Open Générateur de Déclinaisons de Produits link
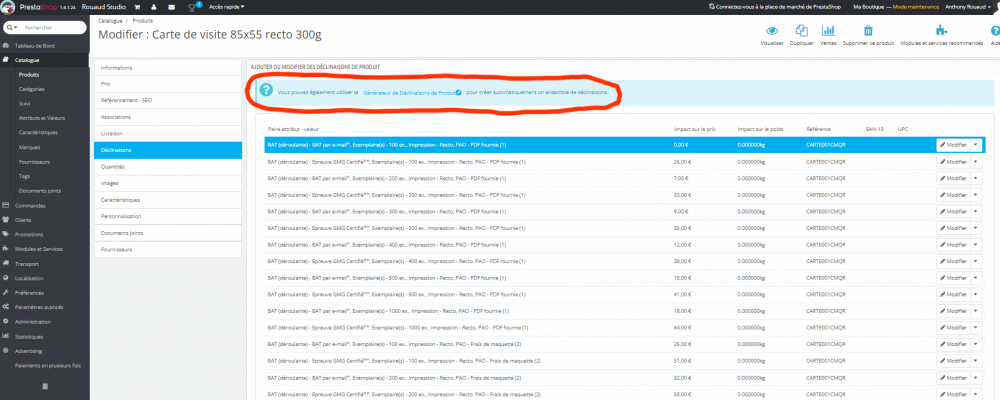This screenshot has width=1000, height=400. 412,93
